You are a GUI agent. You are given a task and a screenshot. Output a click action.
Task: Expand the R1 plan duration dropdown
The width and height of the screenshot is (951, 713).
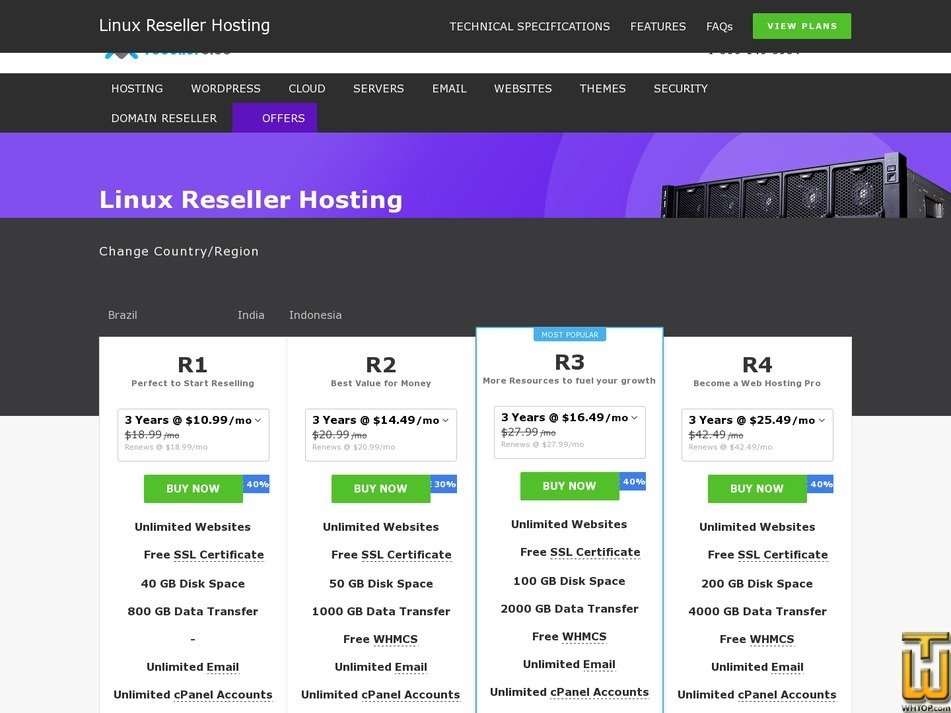(192, 421)
